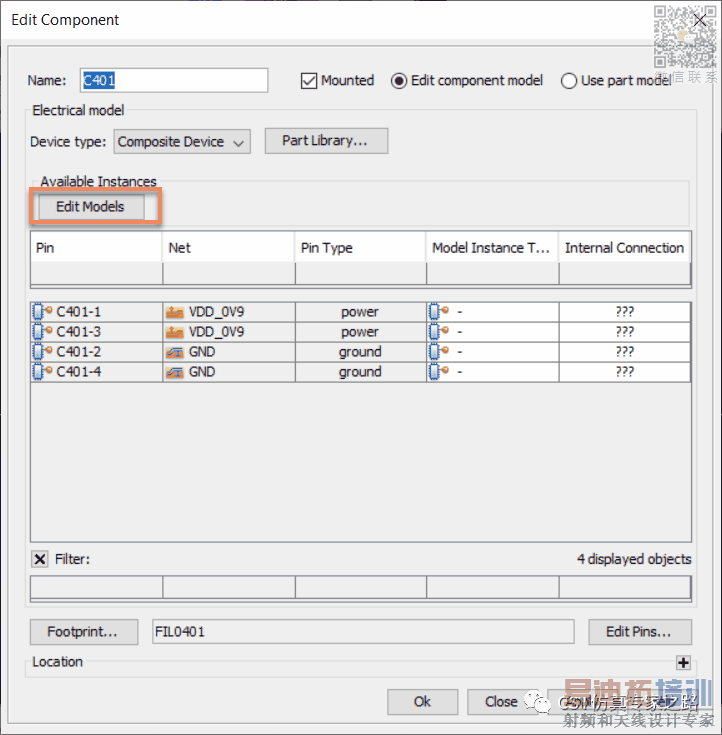722x735 pixels.
Task: Click the ??? internal connection in the C401-2 row
Action: pos(624,352)
